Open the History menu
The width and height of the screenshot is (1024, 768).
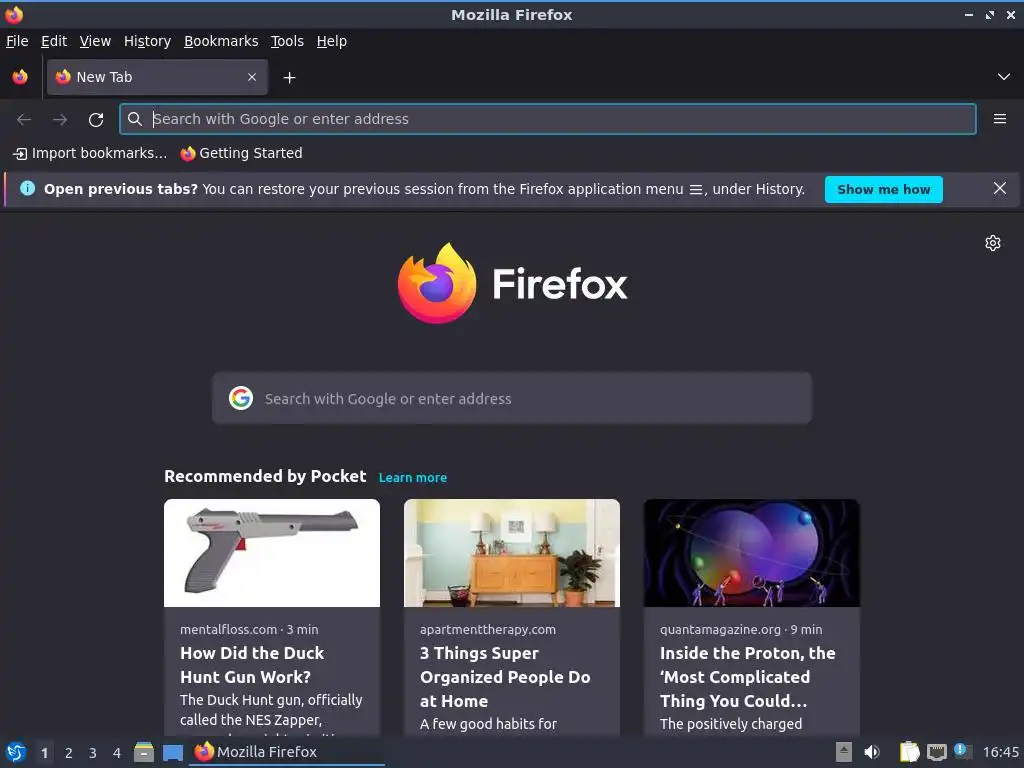pyautogui.click(x=148, y=41)
